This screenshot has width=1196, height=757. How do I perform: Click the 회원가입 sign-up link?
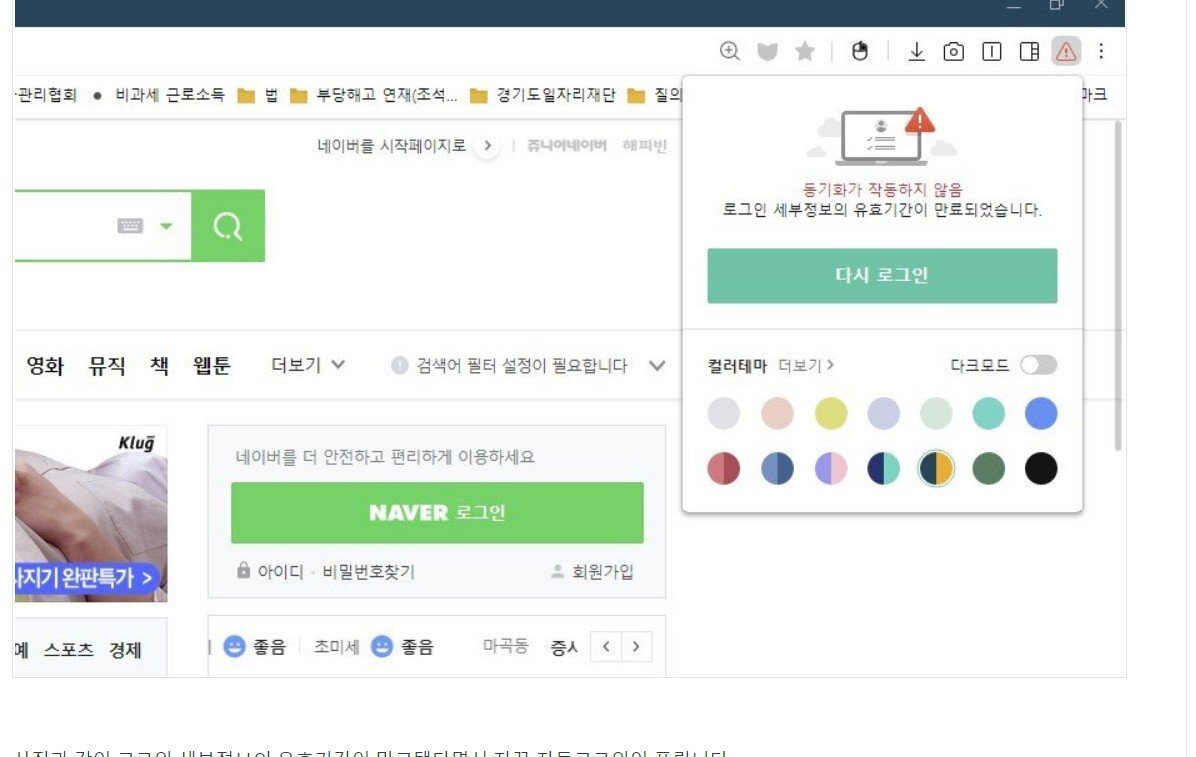pyautogui.click(x=603, y=572)
